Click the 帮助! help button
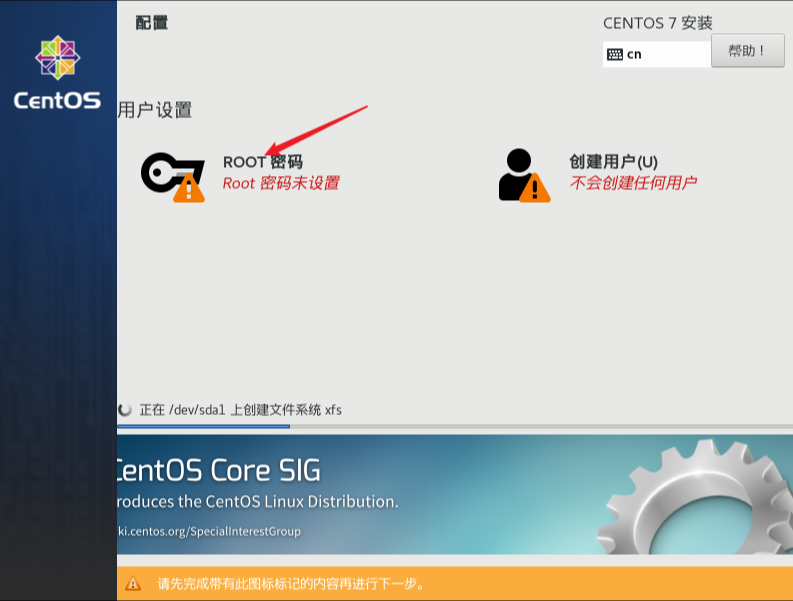The image size is (793, 601). coord(747,51)
